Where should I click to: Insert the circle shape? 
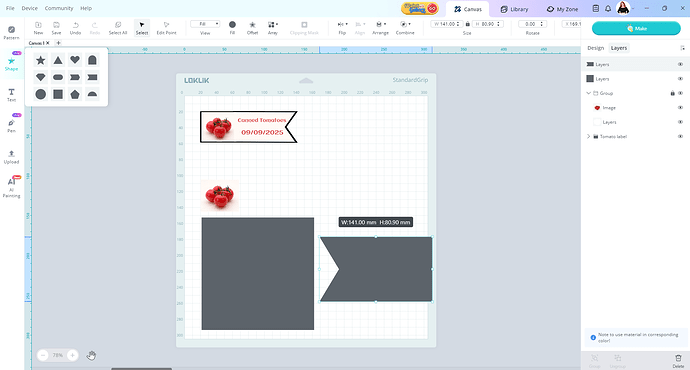pyautogui.click(x=40, y=94)
